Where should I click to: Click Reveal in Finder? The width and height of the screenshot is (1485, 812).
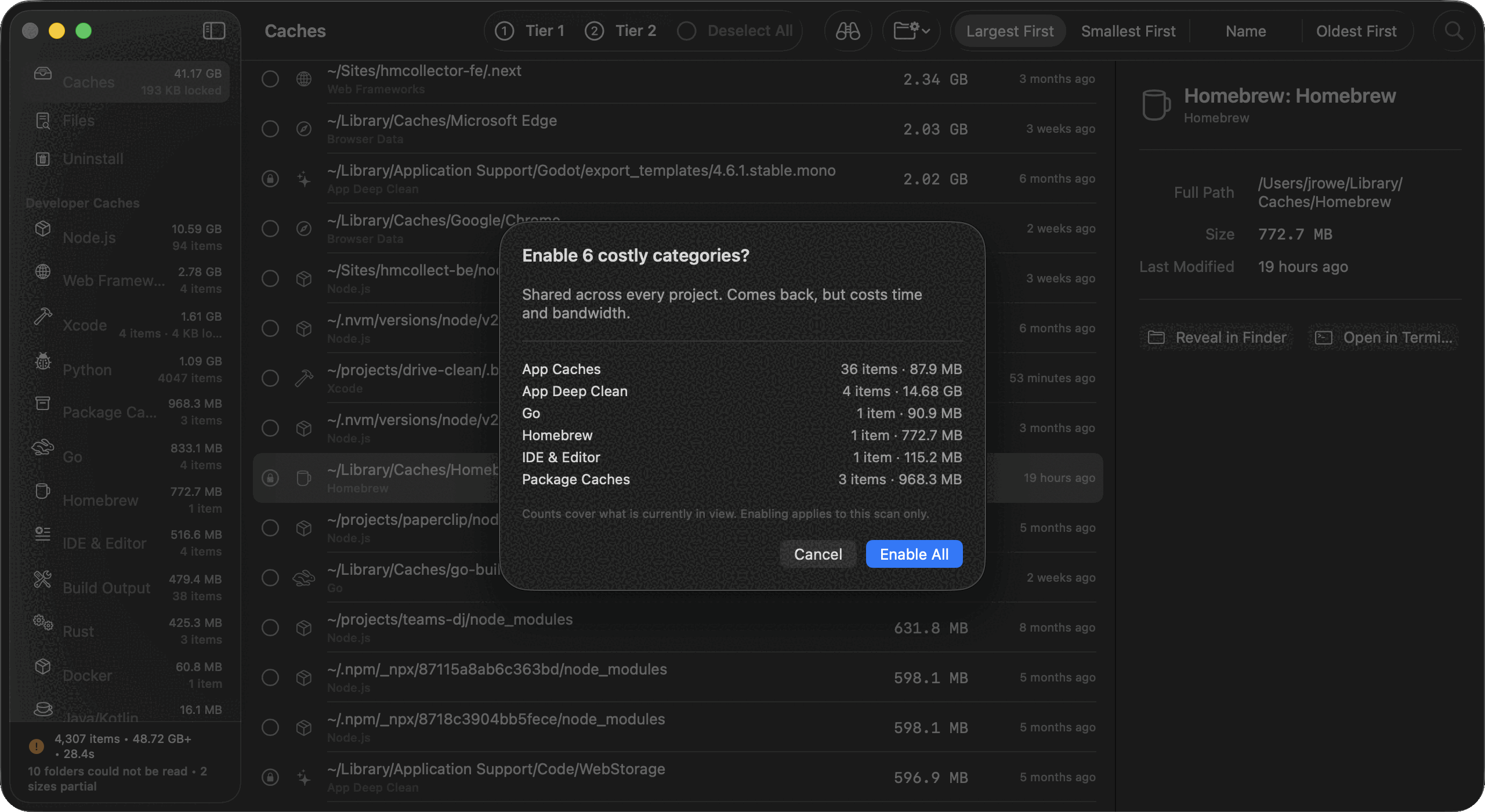pos(1217,338)
